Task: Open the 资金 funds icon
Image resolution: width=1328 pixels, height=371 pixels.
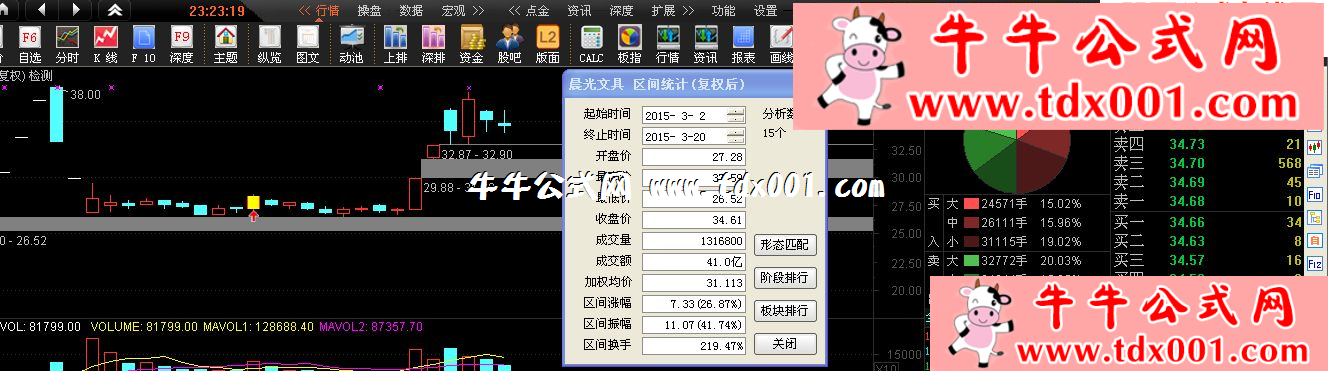Action: (472, 44)
